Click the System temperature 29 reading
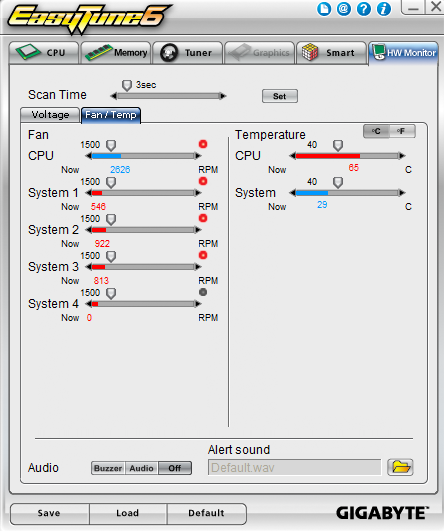Viewport: 444px width, 531px height. click(x=322, y=205)
